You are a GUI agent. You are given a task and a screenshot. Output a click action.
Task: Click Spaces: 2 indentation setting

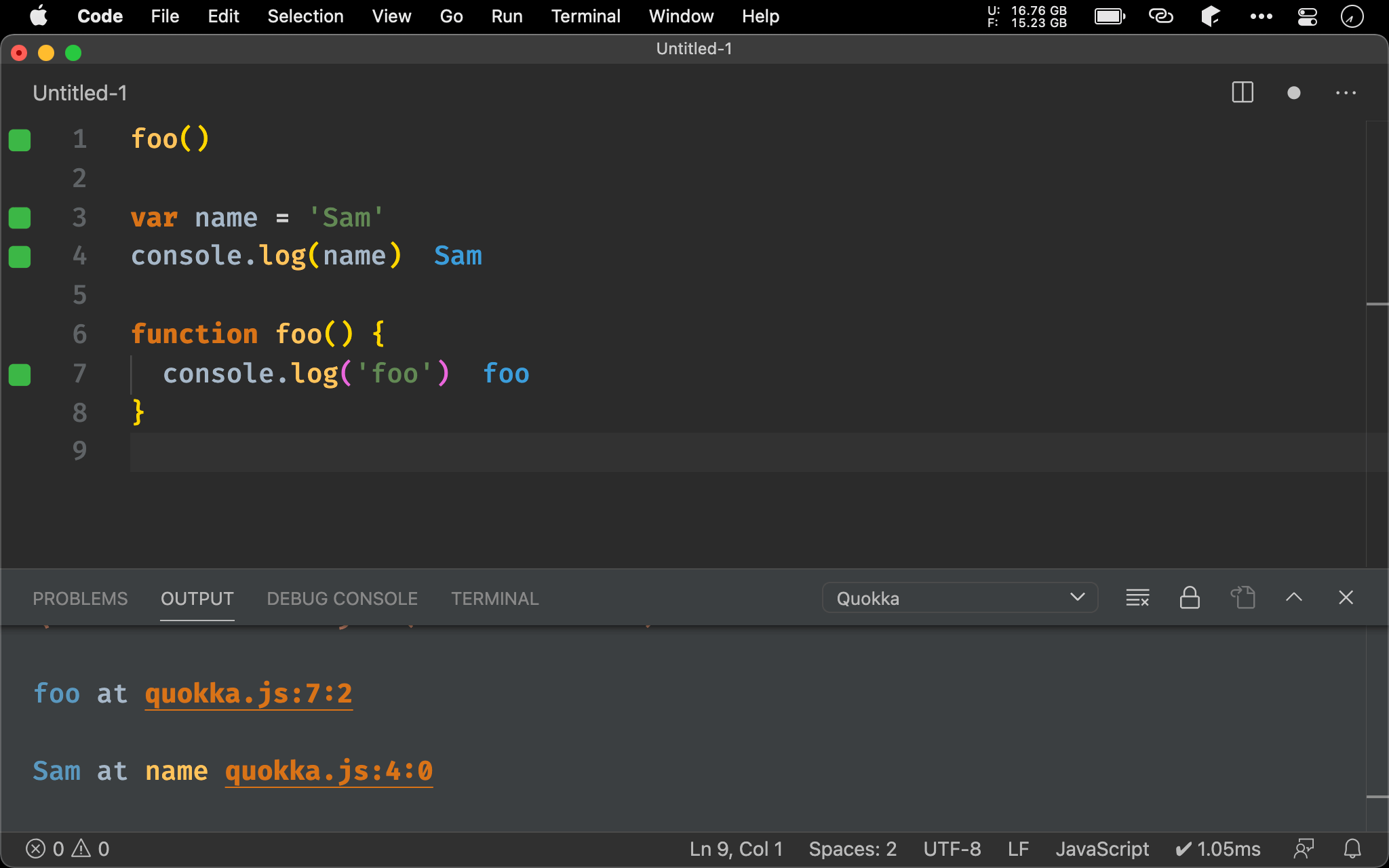pyautogui.click(x=852, y=848)
